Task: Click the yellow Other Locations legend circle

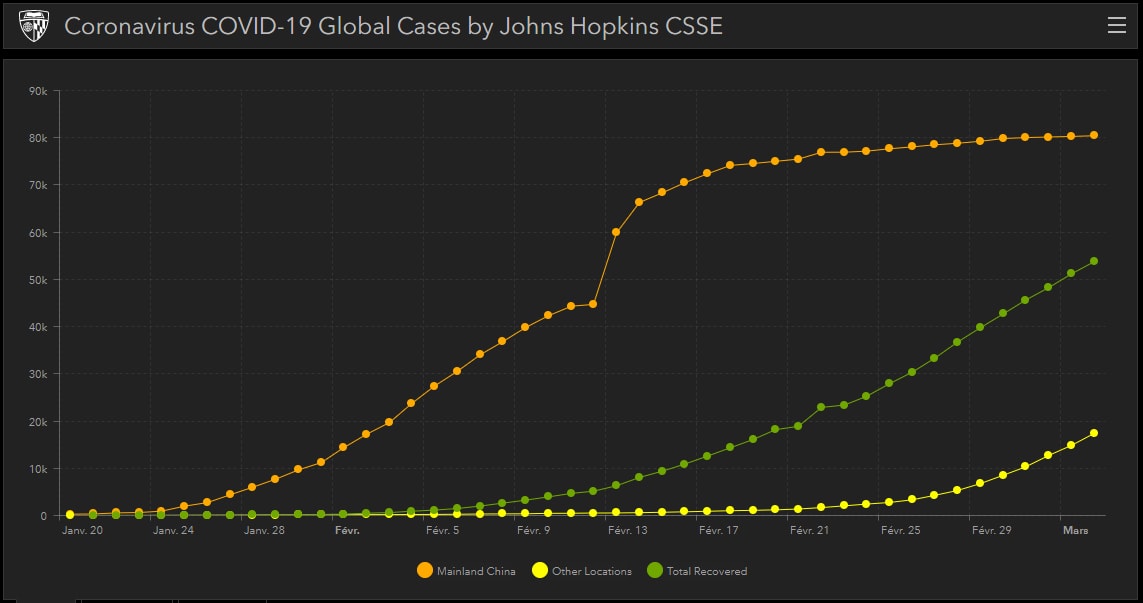Action: (540, 571)
